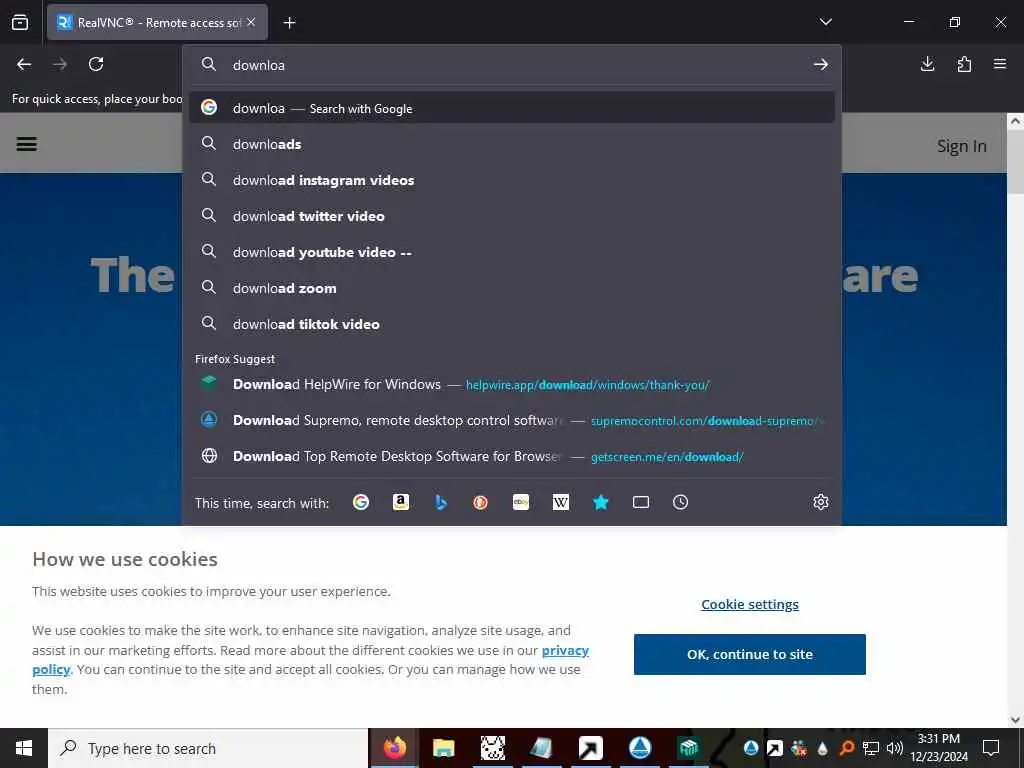
Task: Search history with the clock icon
Action: coord(680,502)
